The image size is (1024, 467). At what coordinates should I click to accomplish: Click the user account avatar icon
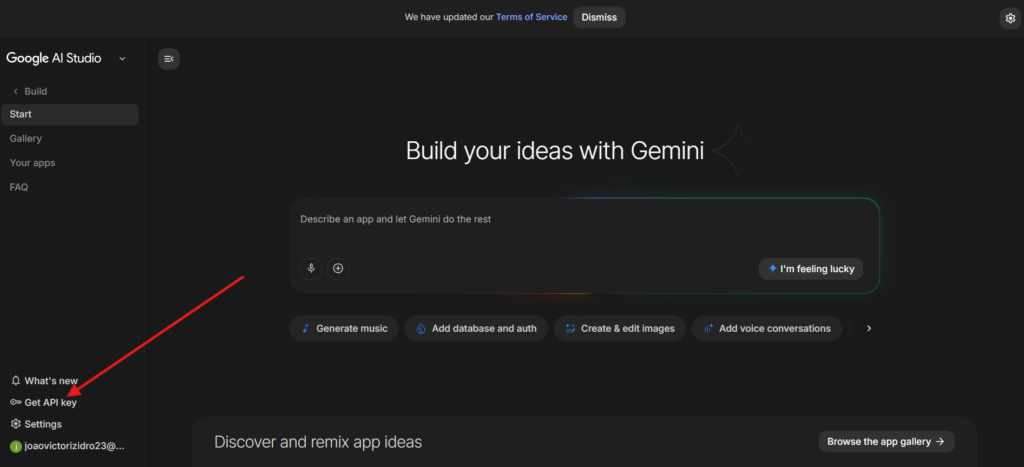tap(15, 446)
